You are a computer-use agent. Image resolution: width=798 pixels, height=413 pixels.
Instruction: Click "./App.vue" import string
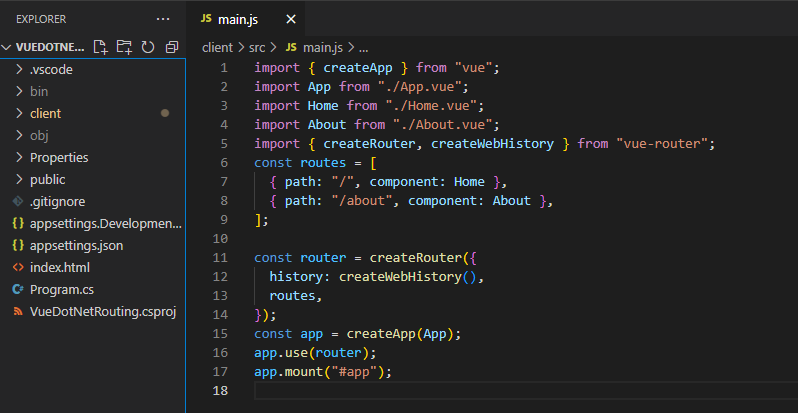click(419, 87)
